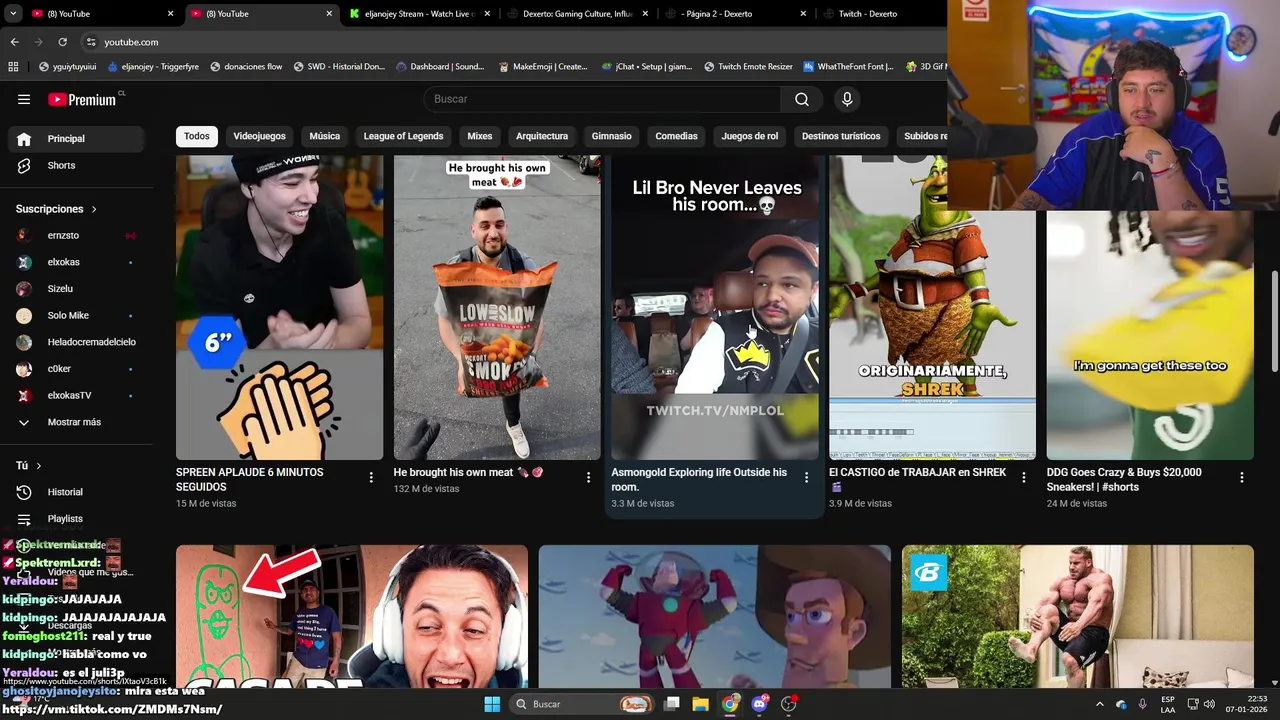Open OBS icon with red dot in taskbar
The height and width of the screenshot is (720, 1280).
point(789,704)
